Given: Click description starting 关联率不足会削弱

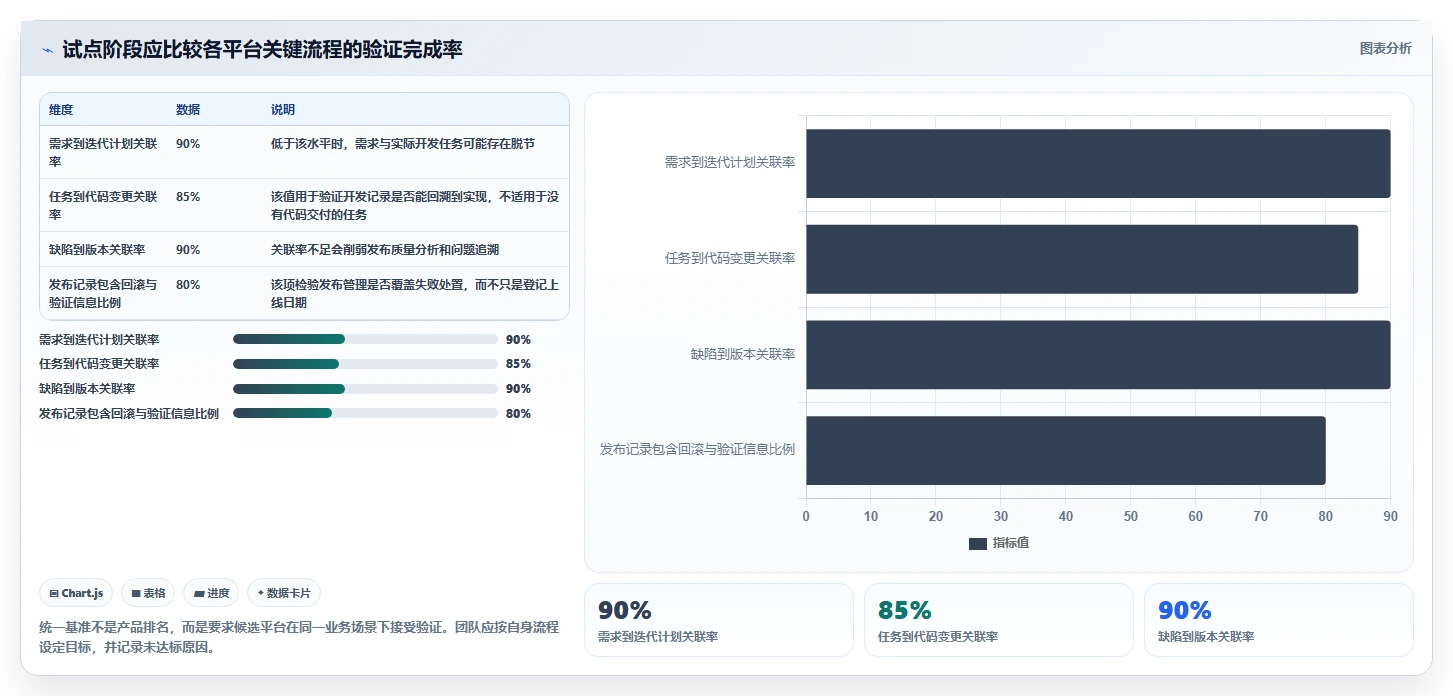Looking at the screenshot, I should (385, 249).
